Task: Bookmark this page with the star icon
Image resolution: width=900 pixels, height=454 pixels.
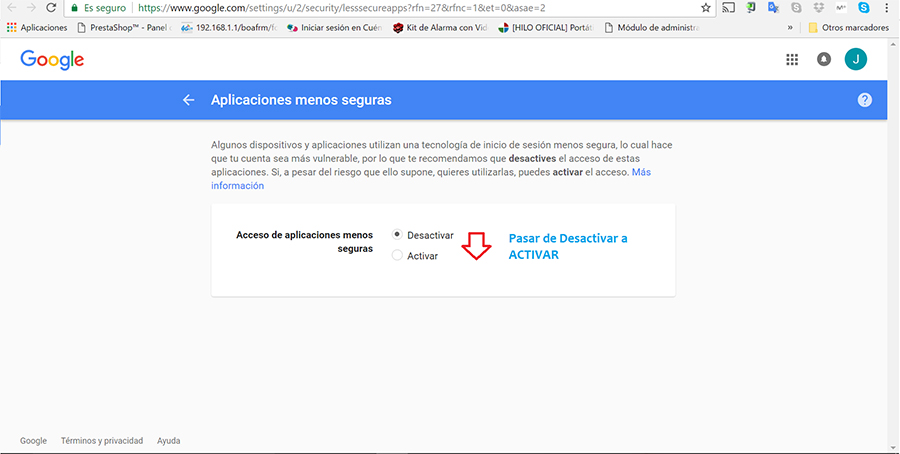Action: point(706,7)
